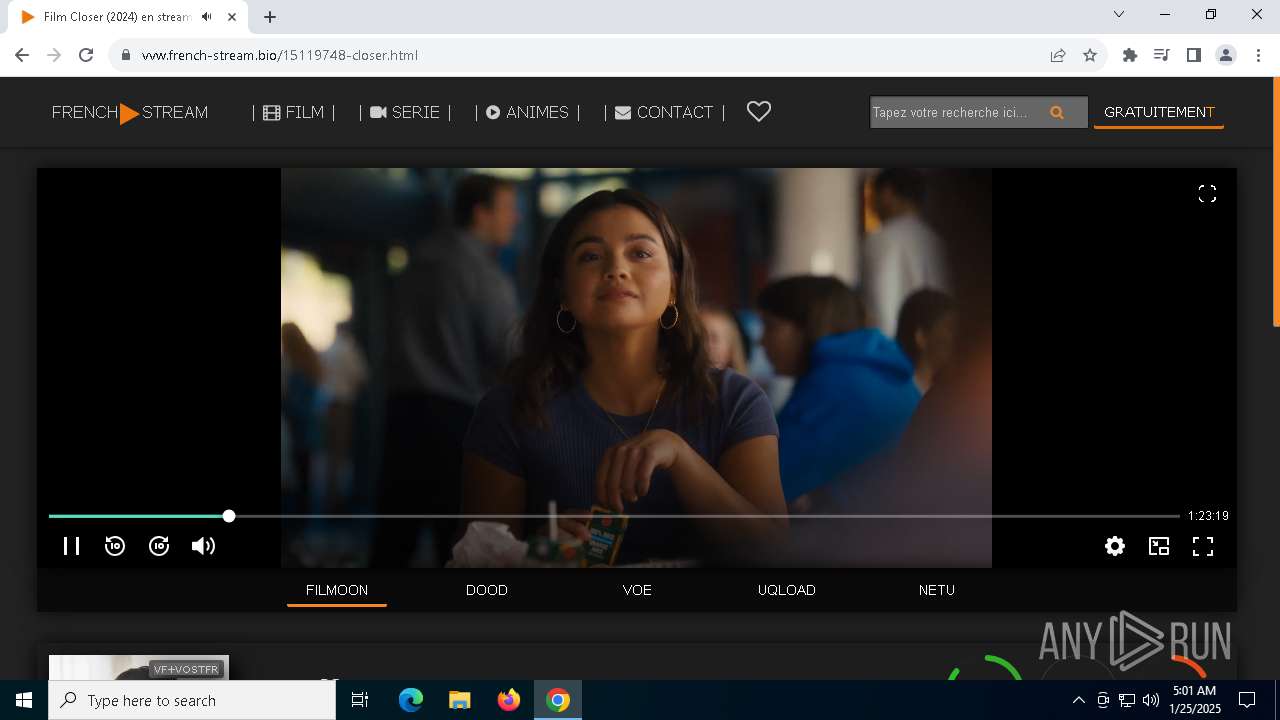Open the taskbar clock and date
Viewport: 1280px width, 720px height.
1195,700
